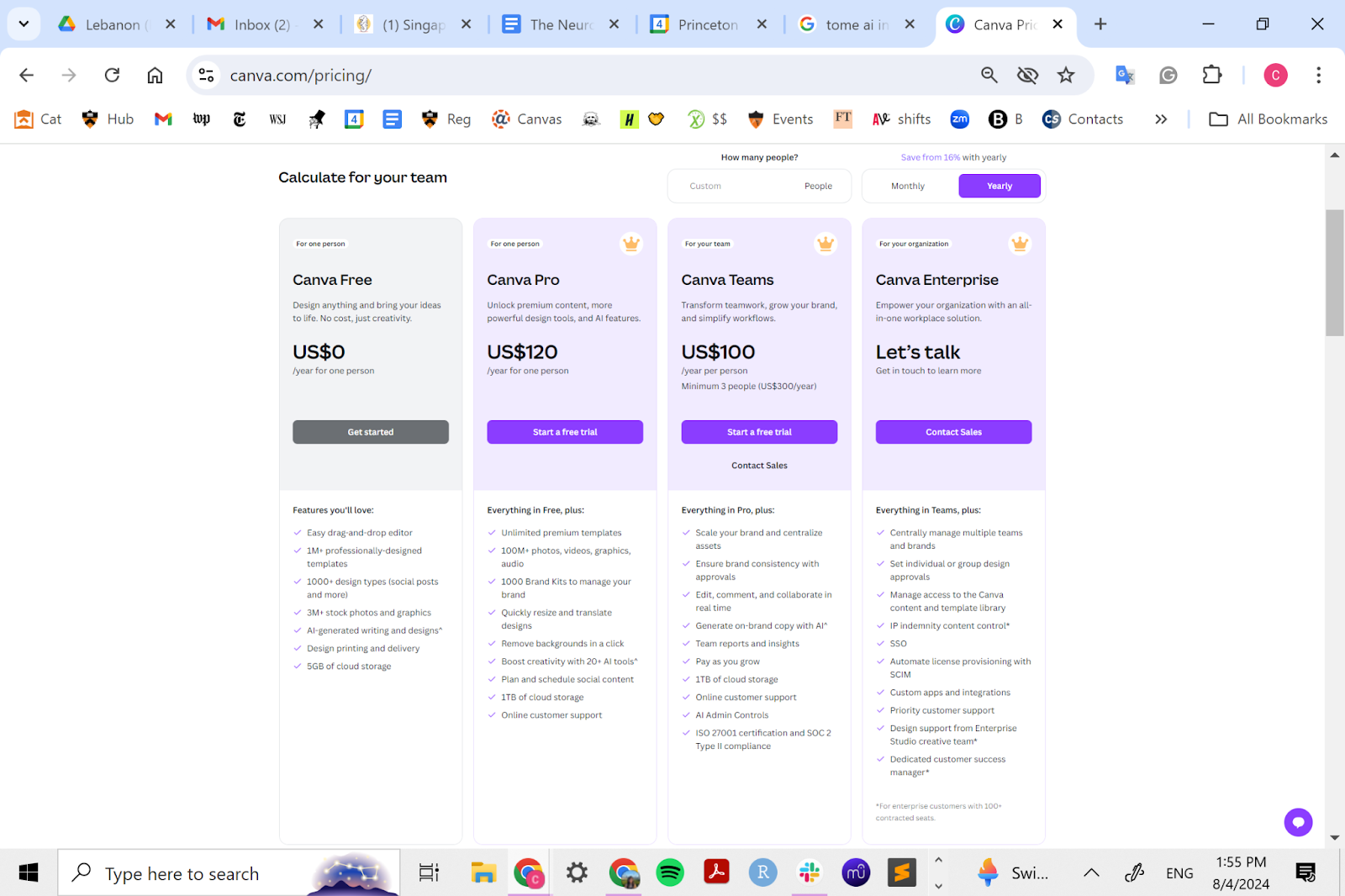Open the notification center icon
This screenshot has height=896, width=1345.
click(x=1305, y=873)
